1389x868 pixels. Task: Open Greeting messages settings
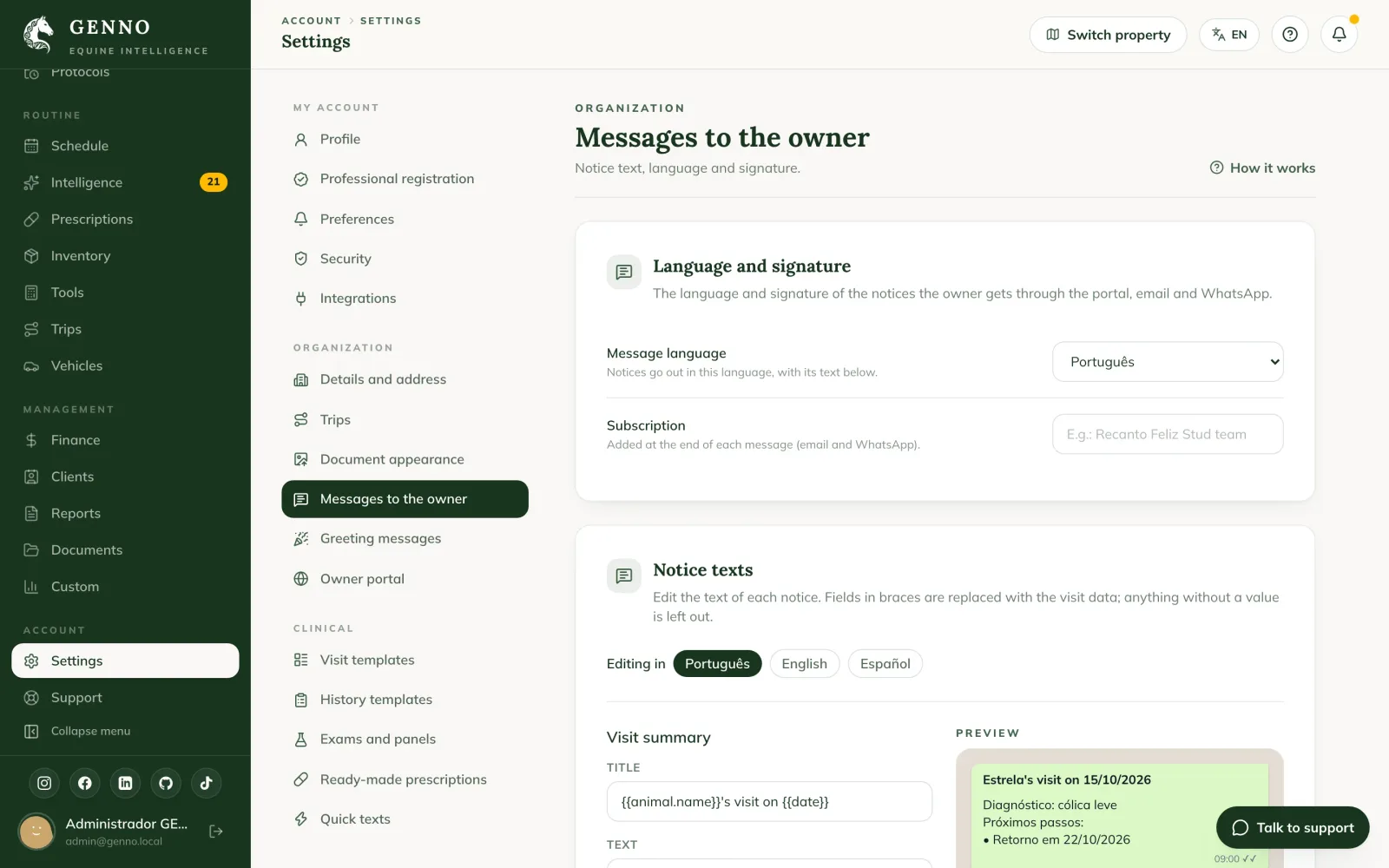click(x=405, y=539)
